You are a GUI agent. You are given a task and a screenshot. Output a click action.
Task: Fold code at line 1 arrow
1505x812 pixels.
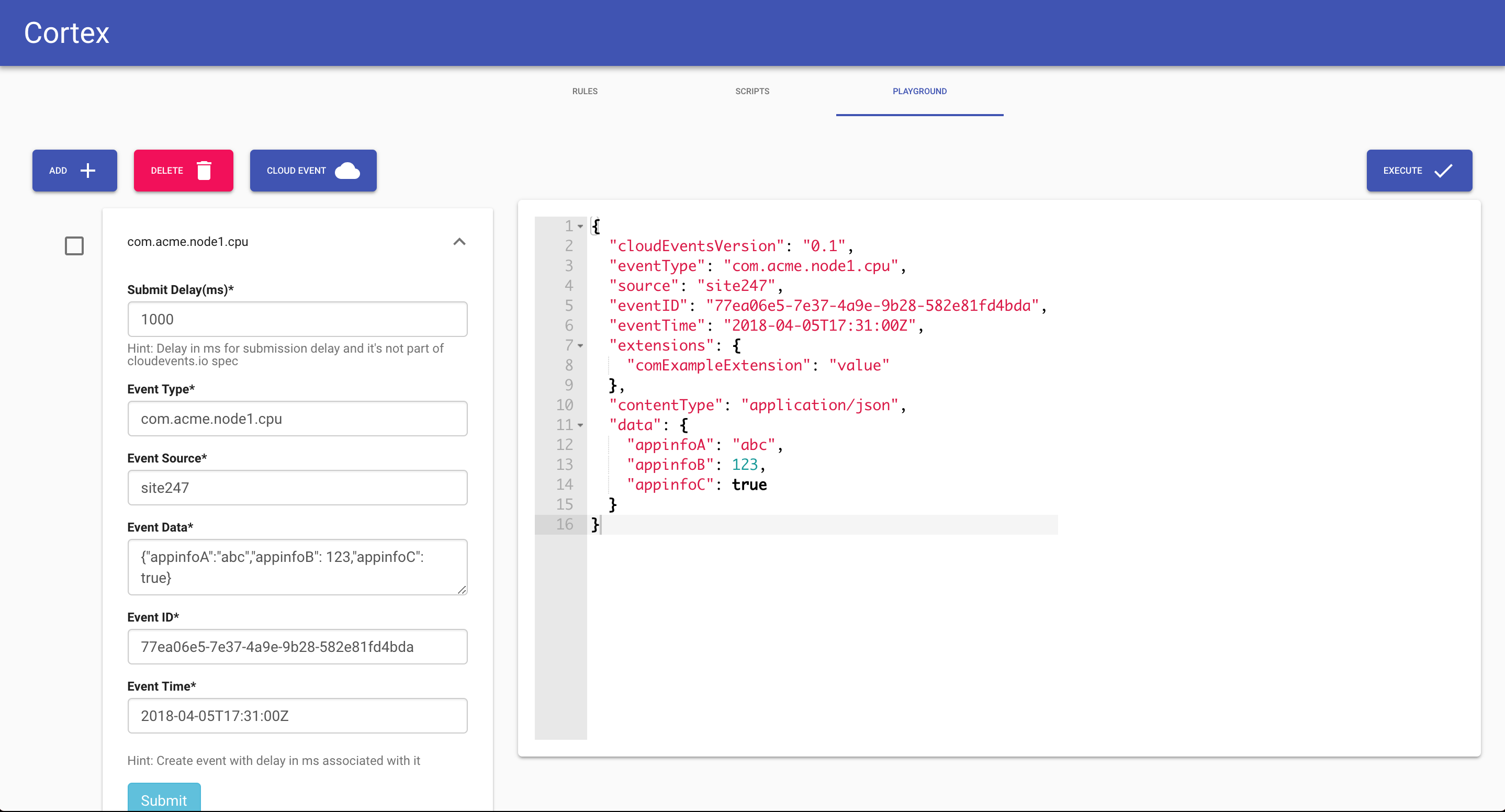[x=580, y=226]
